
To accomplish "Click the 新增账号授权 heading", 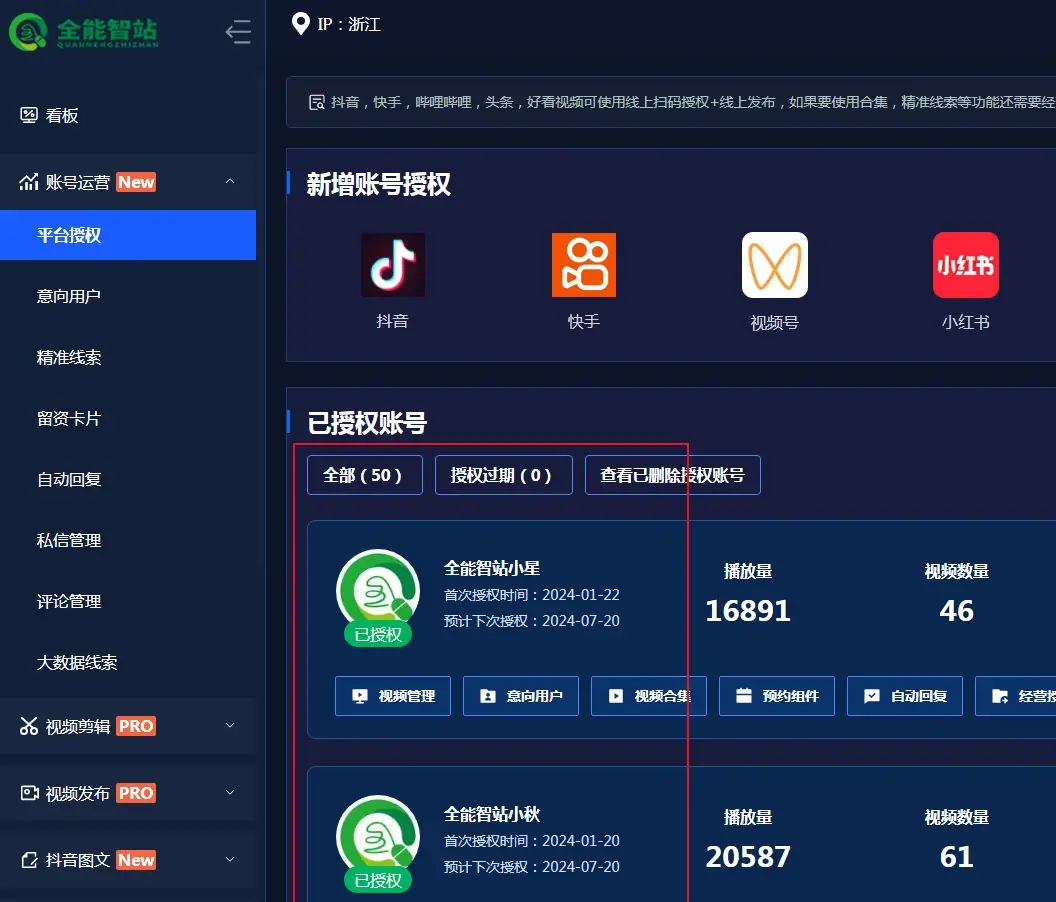I will point(378,185).
